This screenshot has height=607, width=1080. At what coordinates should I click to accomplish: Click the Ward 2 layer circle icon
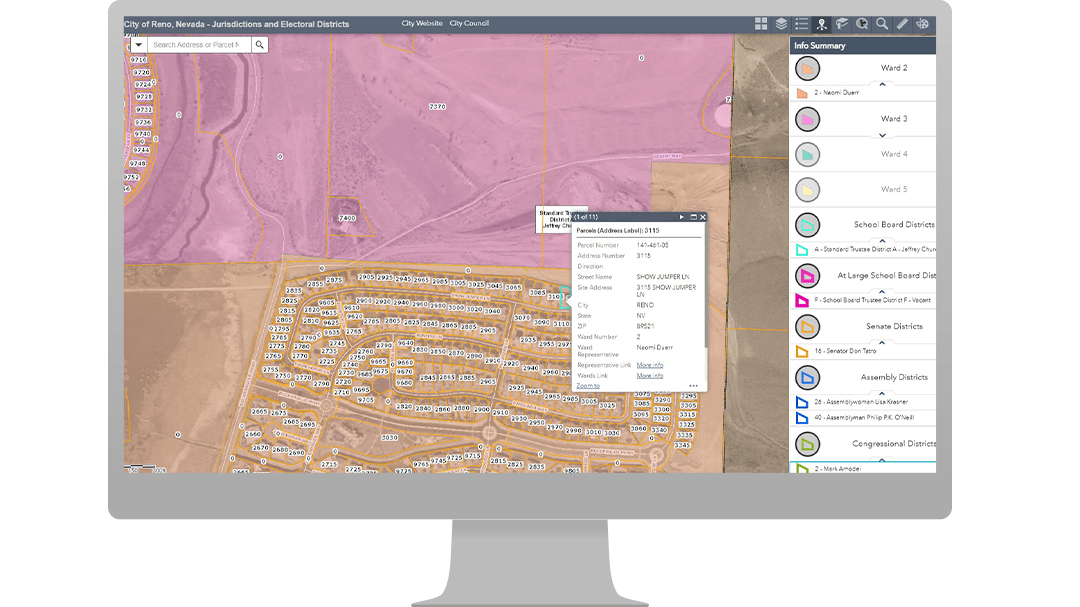807,68
